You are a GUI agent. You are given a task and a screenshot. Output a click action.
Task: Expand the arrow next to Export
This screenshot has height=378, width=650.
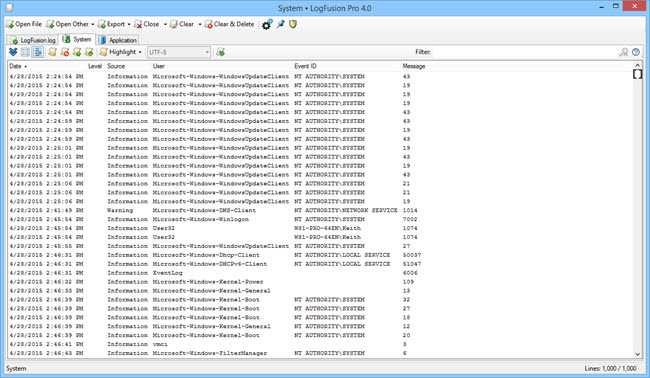pos(129,24)
